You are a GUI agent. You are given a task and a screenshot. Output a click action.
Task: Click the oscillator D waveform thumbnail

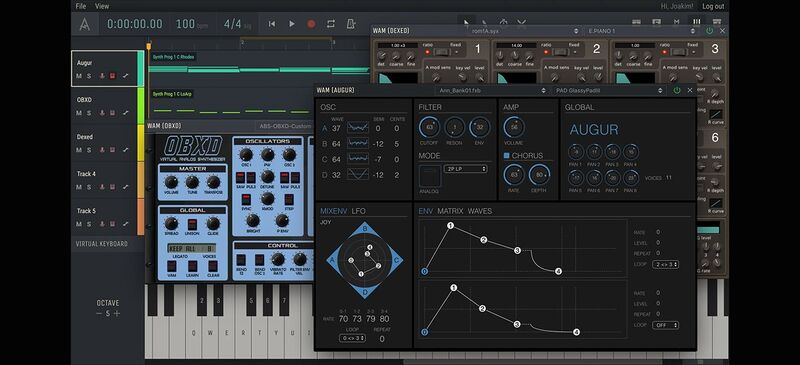[x=358, y=175]
